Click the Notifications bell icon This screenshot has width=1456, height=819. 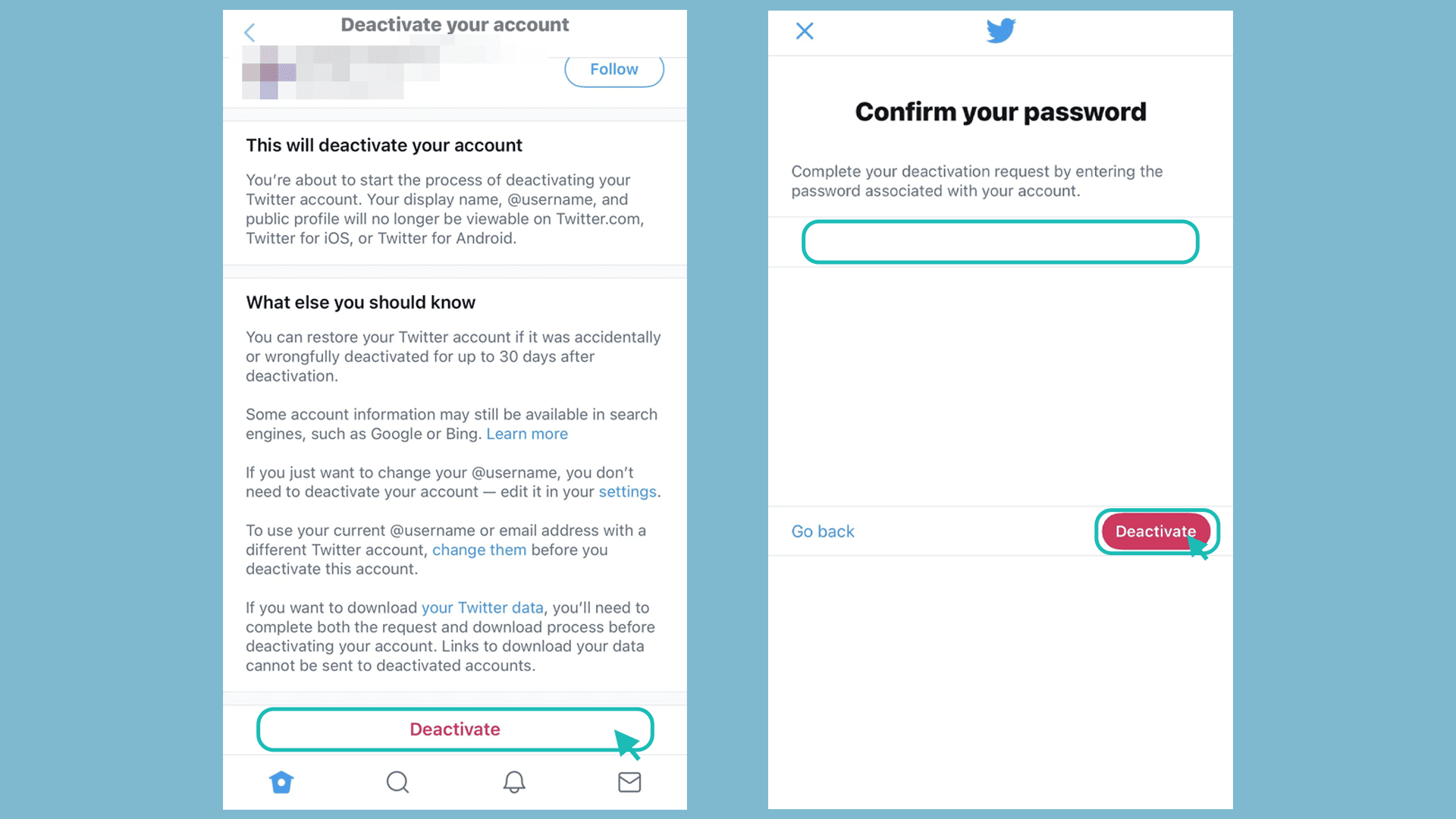(x=513, y=782)
